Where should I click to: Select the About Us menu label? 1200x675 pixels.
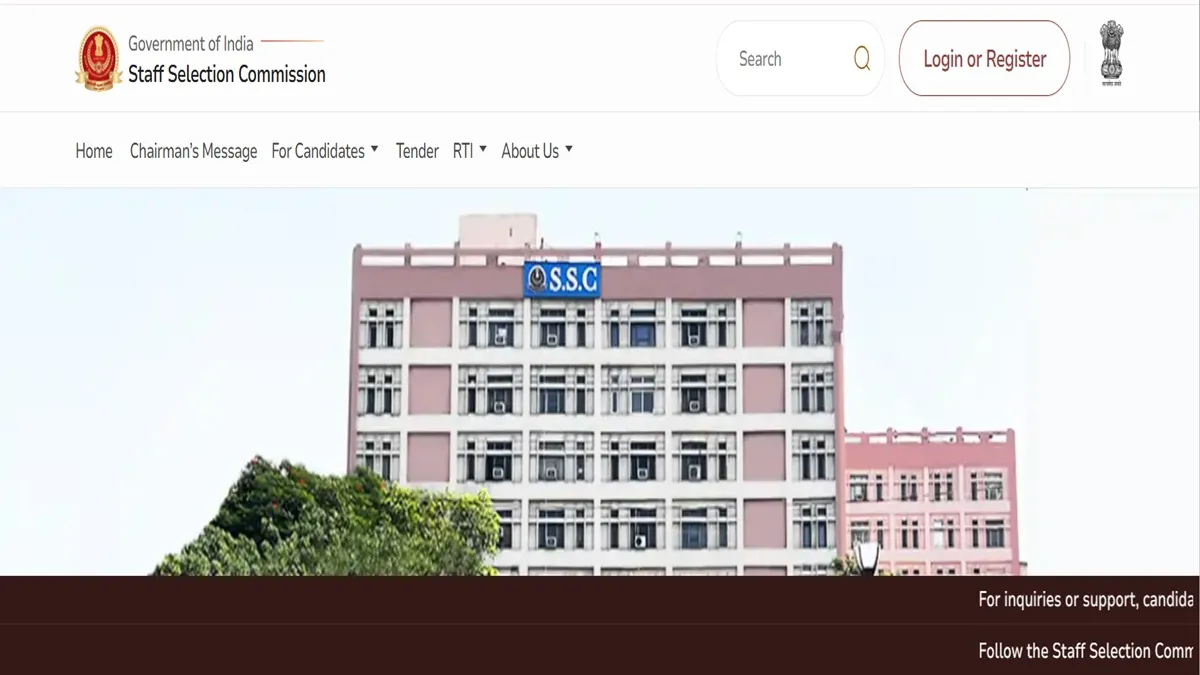tap(530, 151)
